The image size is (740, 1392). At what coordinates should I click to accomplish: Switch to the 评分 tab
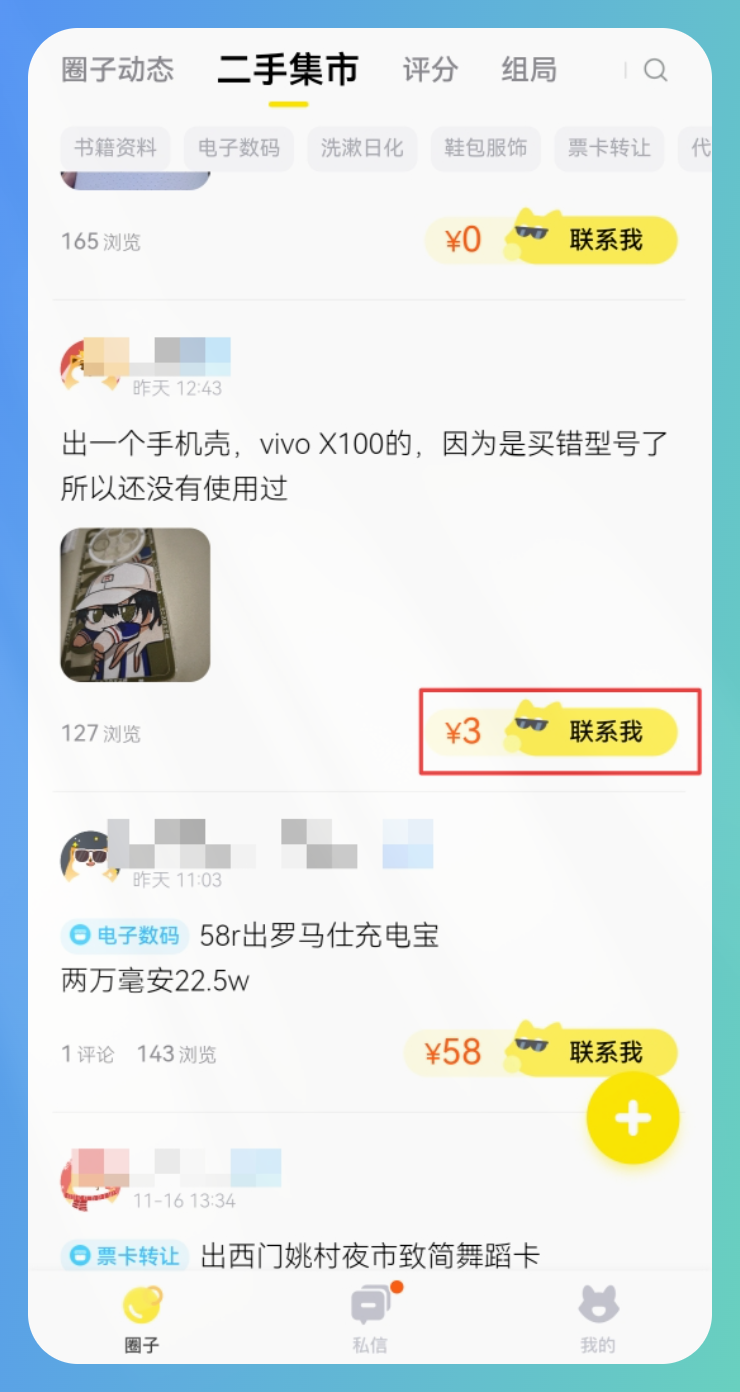[430, 70]
